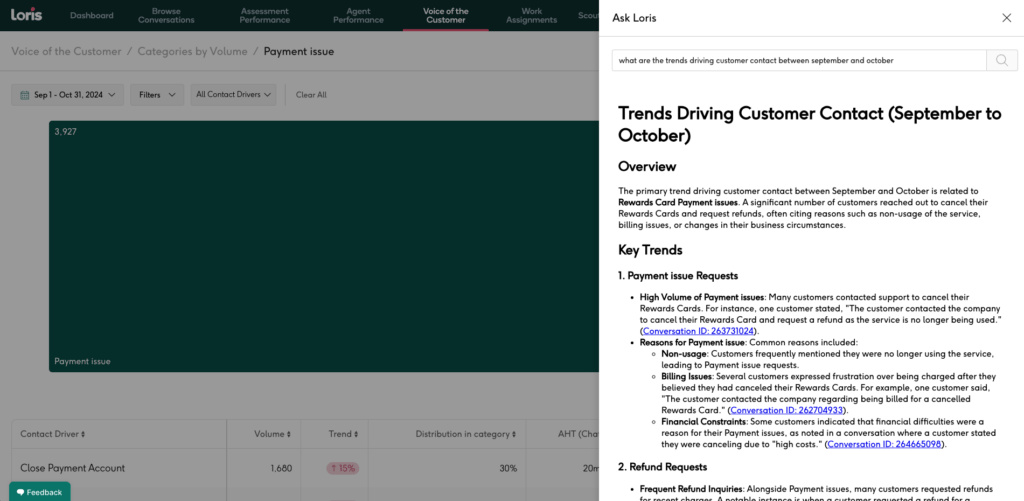Open Conversation ID 263731024 link
The image size is (1024, 501).
[x=698, y=331]
